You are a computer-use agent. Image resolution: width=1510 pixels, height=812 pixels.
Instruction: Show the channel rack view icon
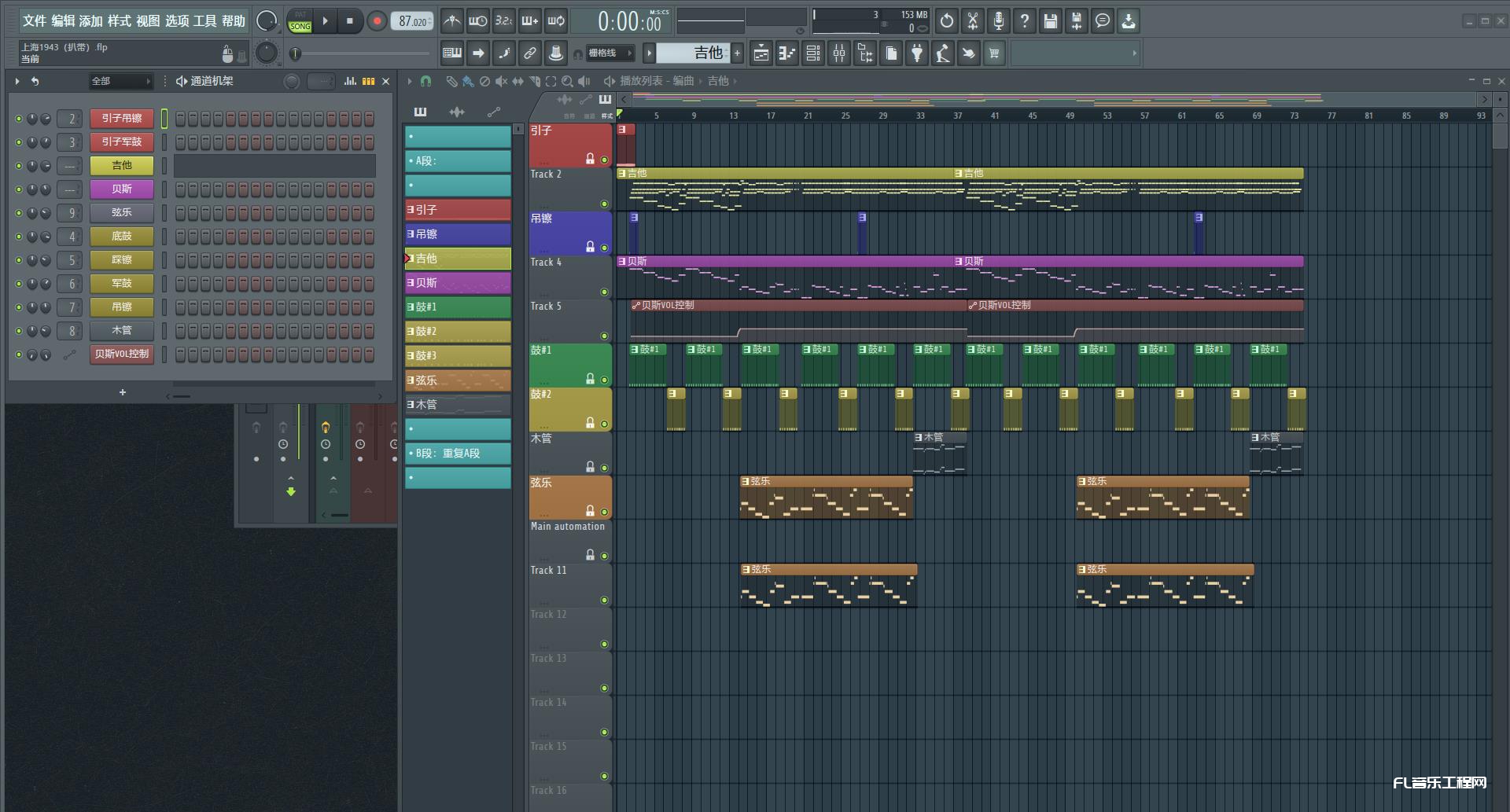pyautogui.click(x=813, y=53)
